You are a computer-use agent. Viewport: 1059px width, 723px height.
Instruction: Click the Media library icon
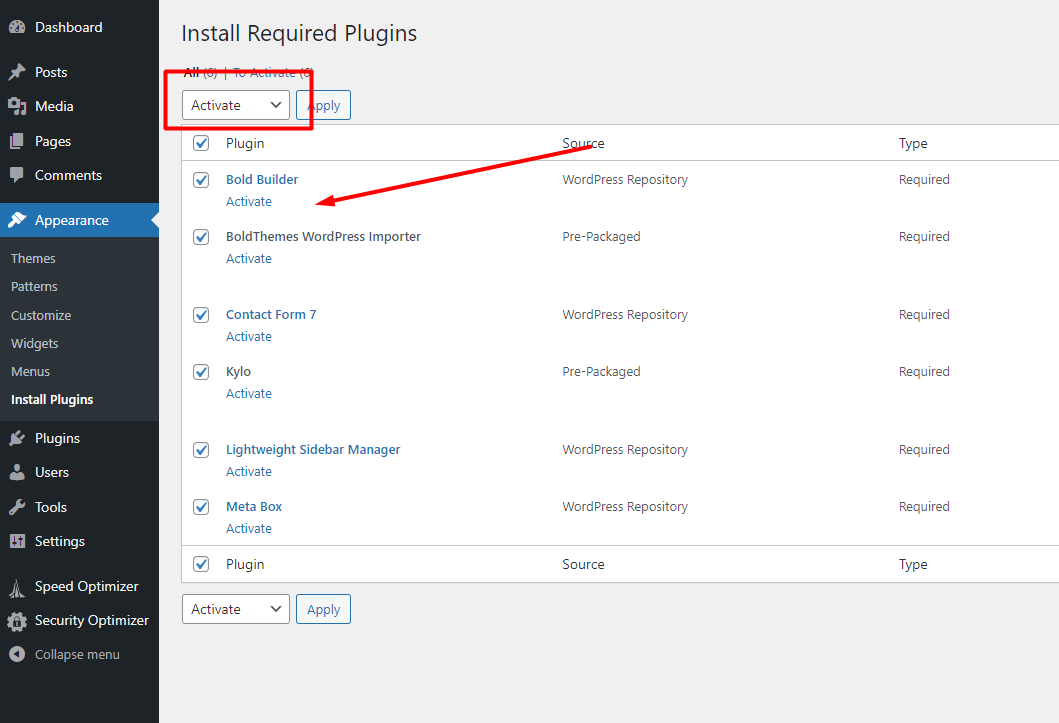pyautogui.click(x=17, y=106)
